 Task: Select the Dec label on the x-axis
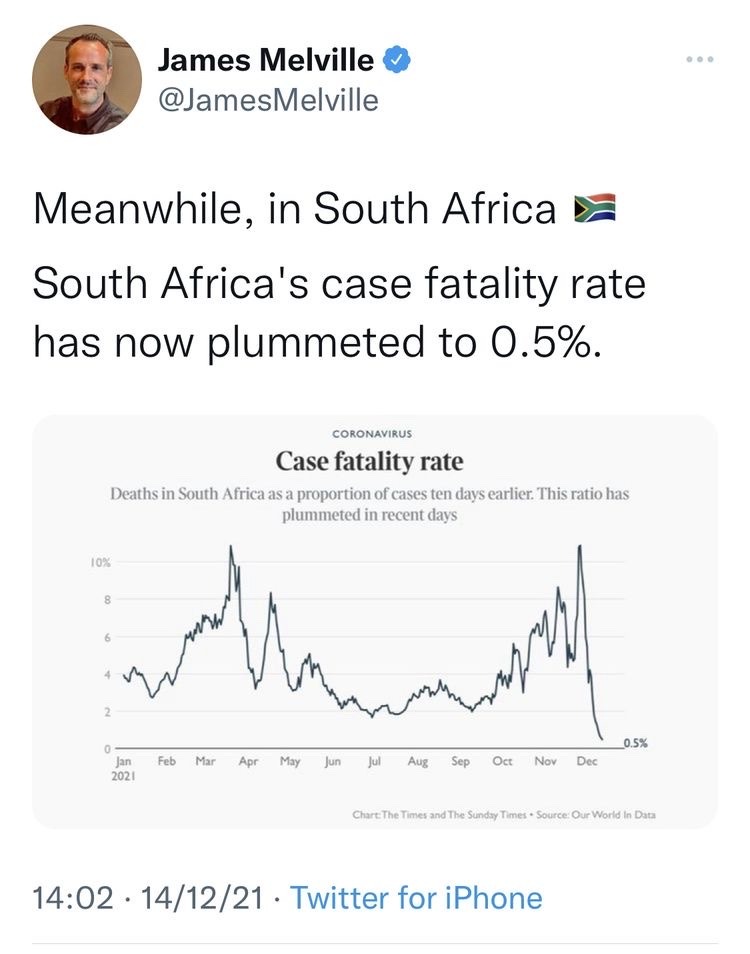pos(587,761)
